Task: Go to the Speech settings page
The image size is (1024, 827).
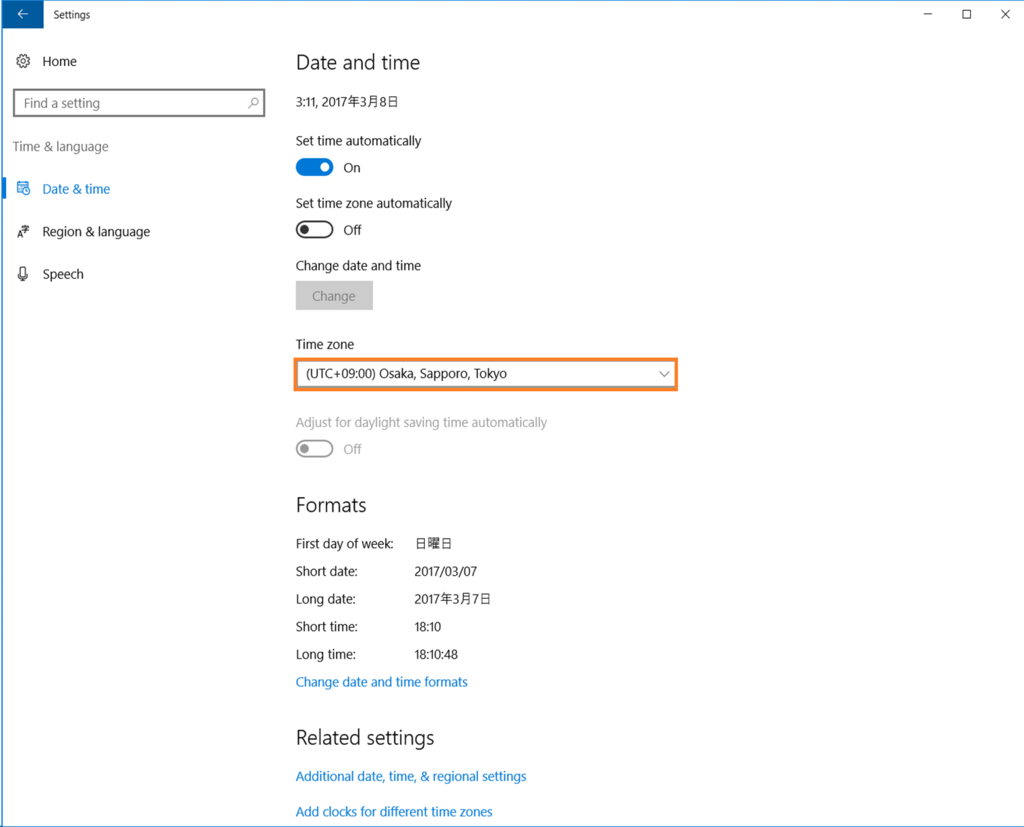Action: [x=63, y=274]
